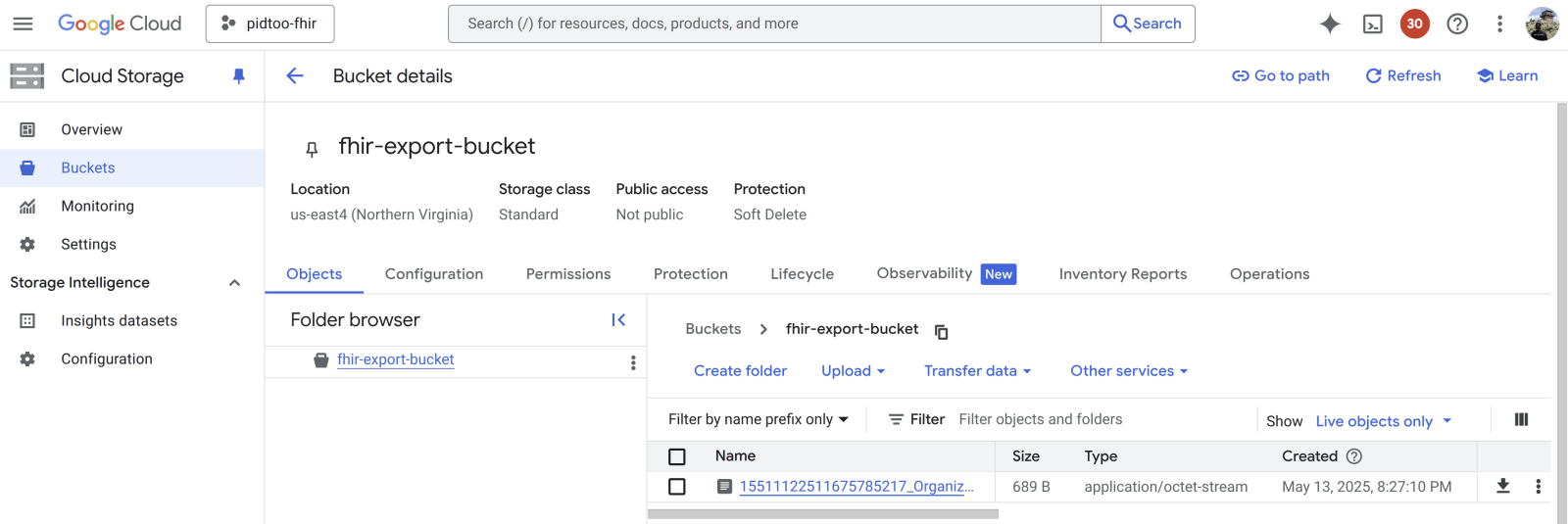
Task: Collapse the Storage Intelligence section
Action: pos(234,283)
